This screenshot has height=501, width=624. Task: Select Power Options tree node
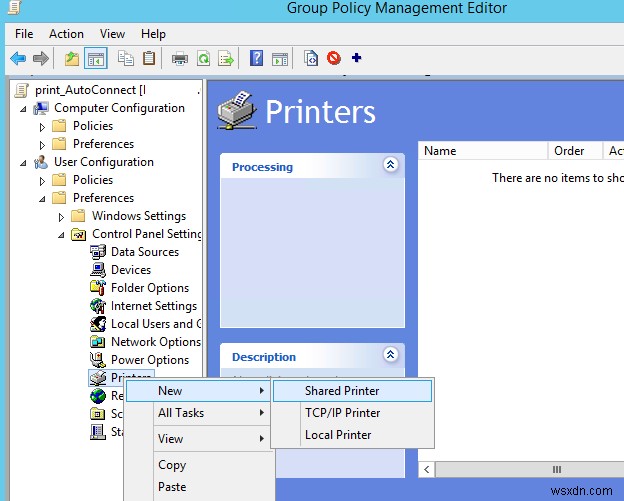coord(150,360)
